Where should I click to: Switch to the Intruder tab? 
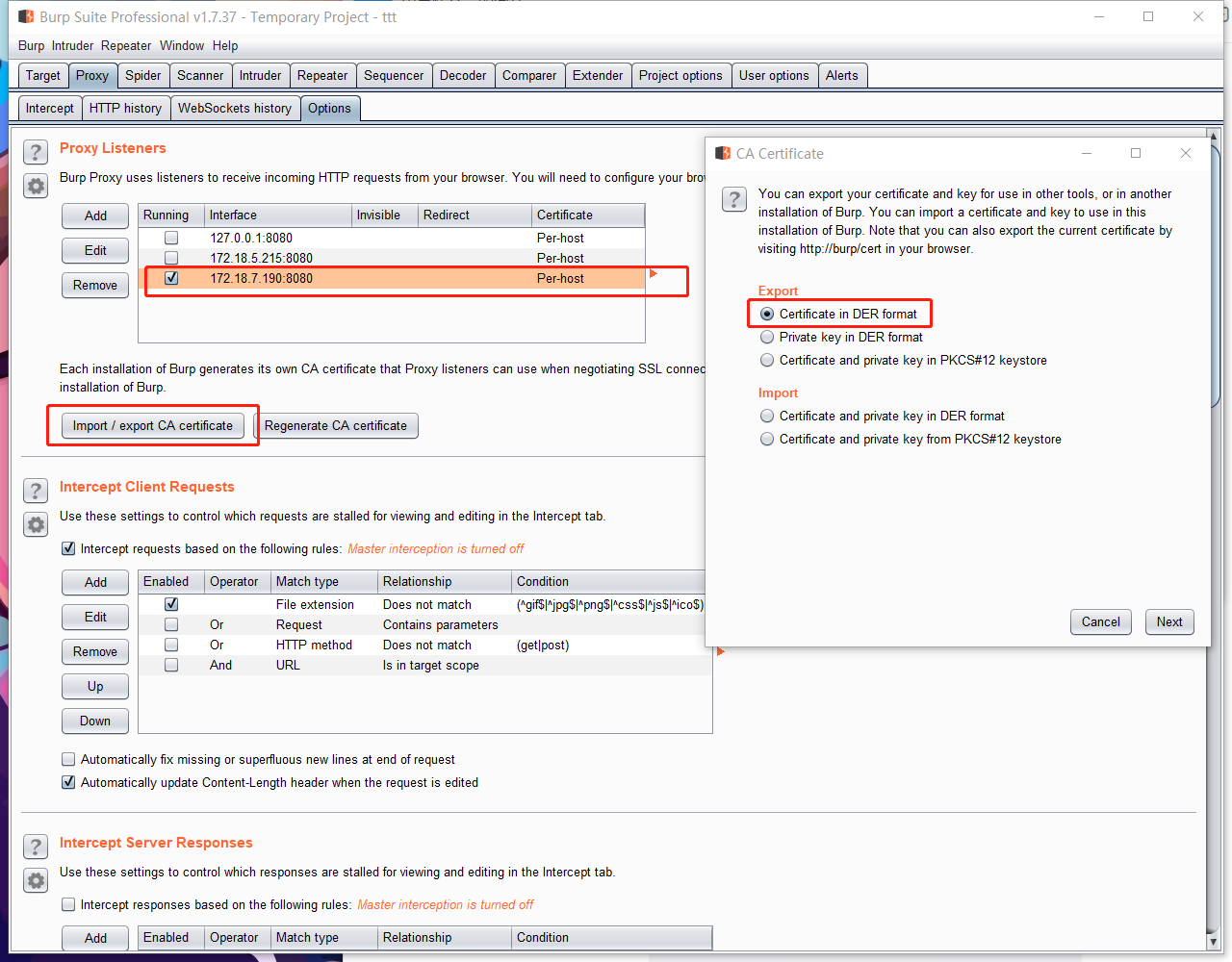(x=261, y=75)
